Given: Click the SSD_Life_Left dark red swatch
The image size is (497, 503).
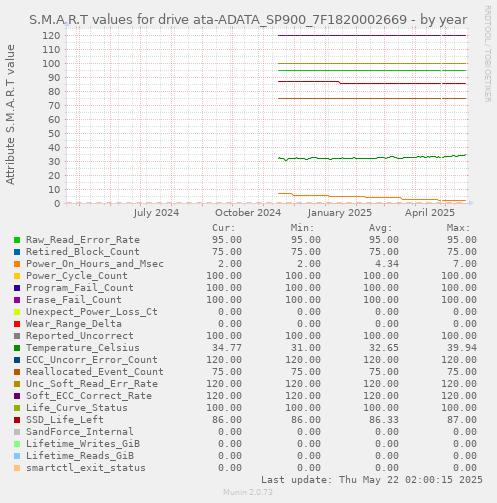Looking at the screenshot, I should [17, 420].
